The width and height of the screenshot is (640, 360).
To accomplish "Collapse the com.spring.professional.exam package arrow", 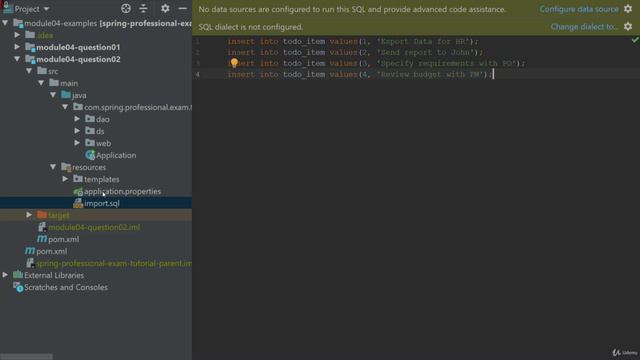I will (x=65, y=107).
